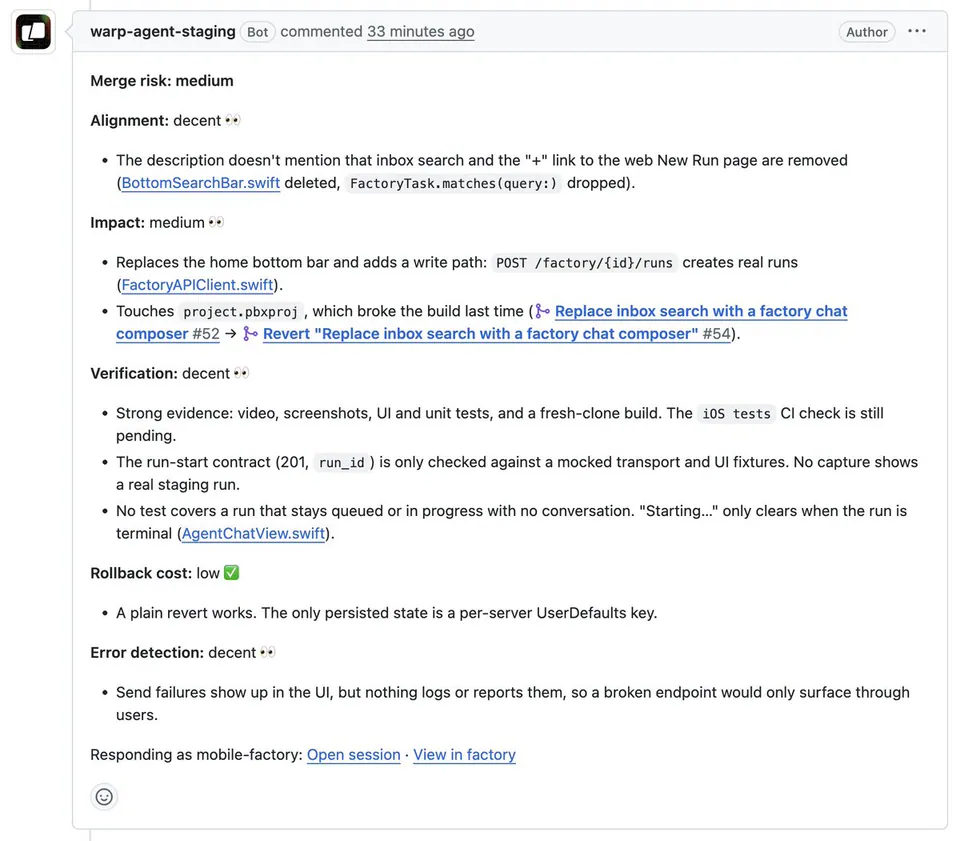
Task: Follow the View in factory link
Action: point(464,755)
